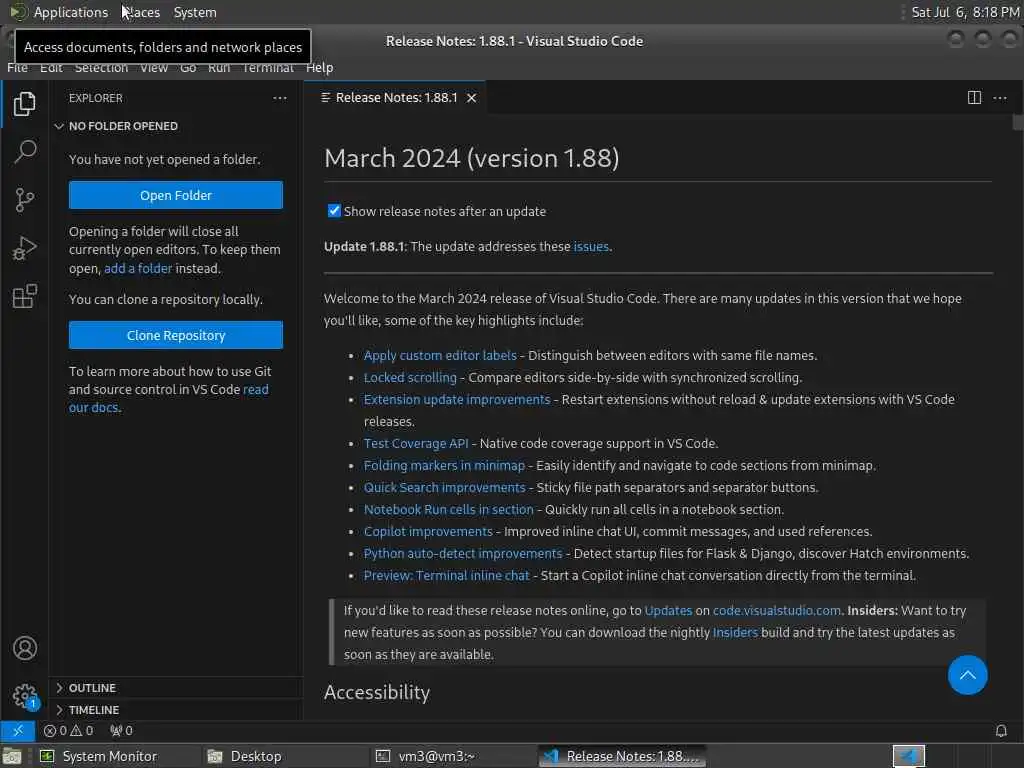
Task: Show errors and warnings in status bar
Action: 68,731
